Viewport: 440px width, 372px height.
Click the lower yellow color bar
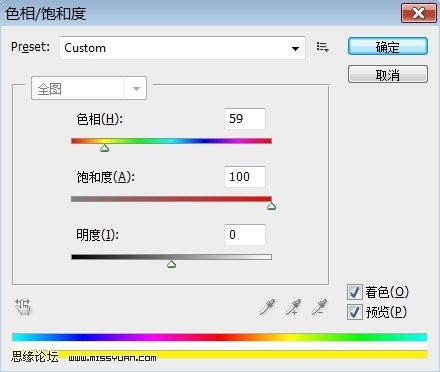point(219,354)
